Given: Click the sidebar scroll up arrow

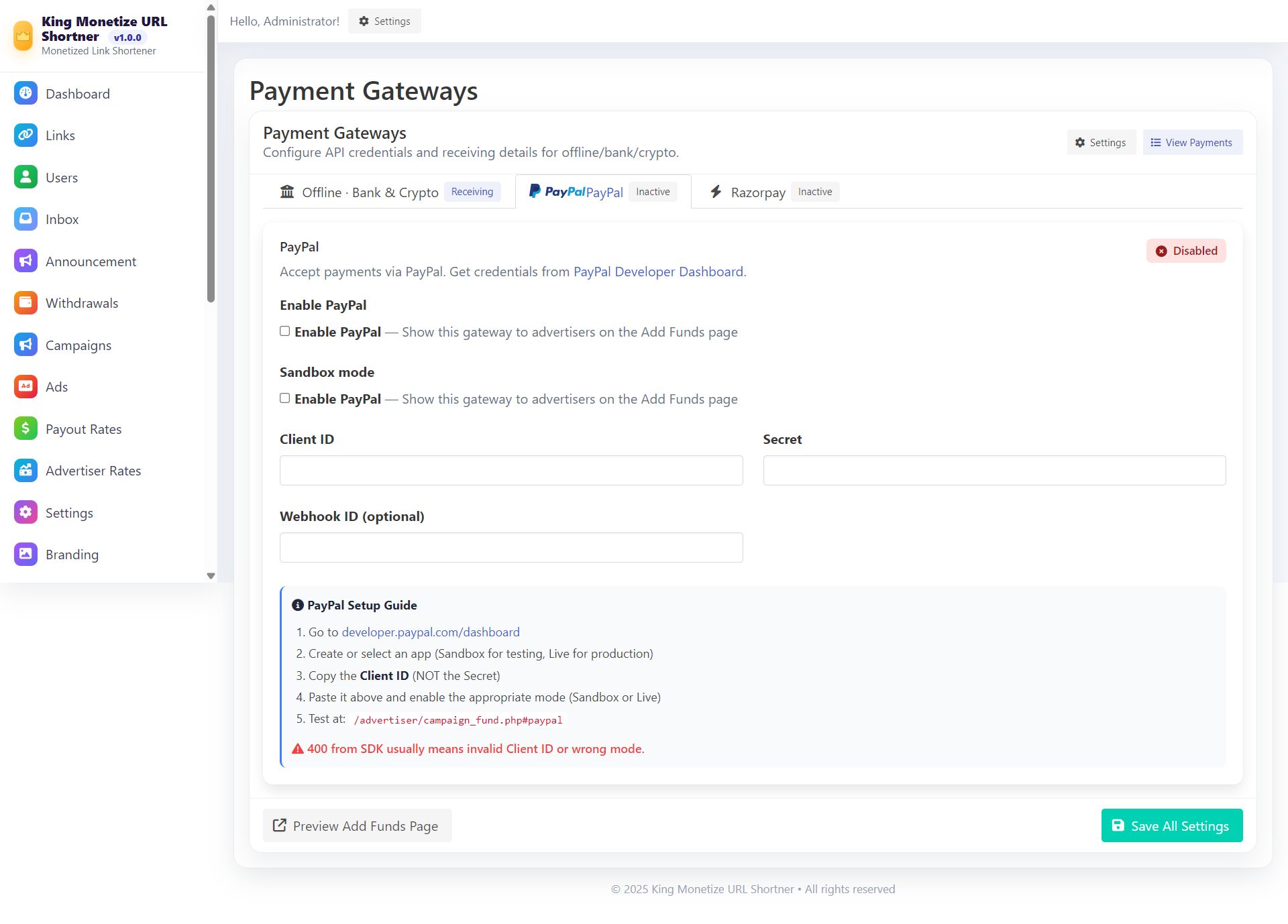Looking at the screenshot, I should click(211, 7).
